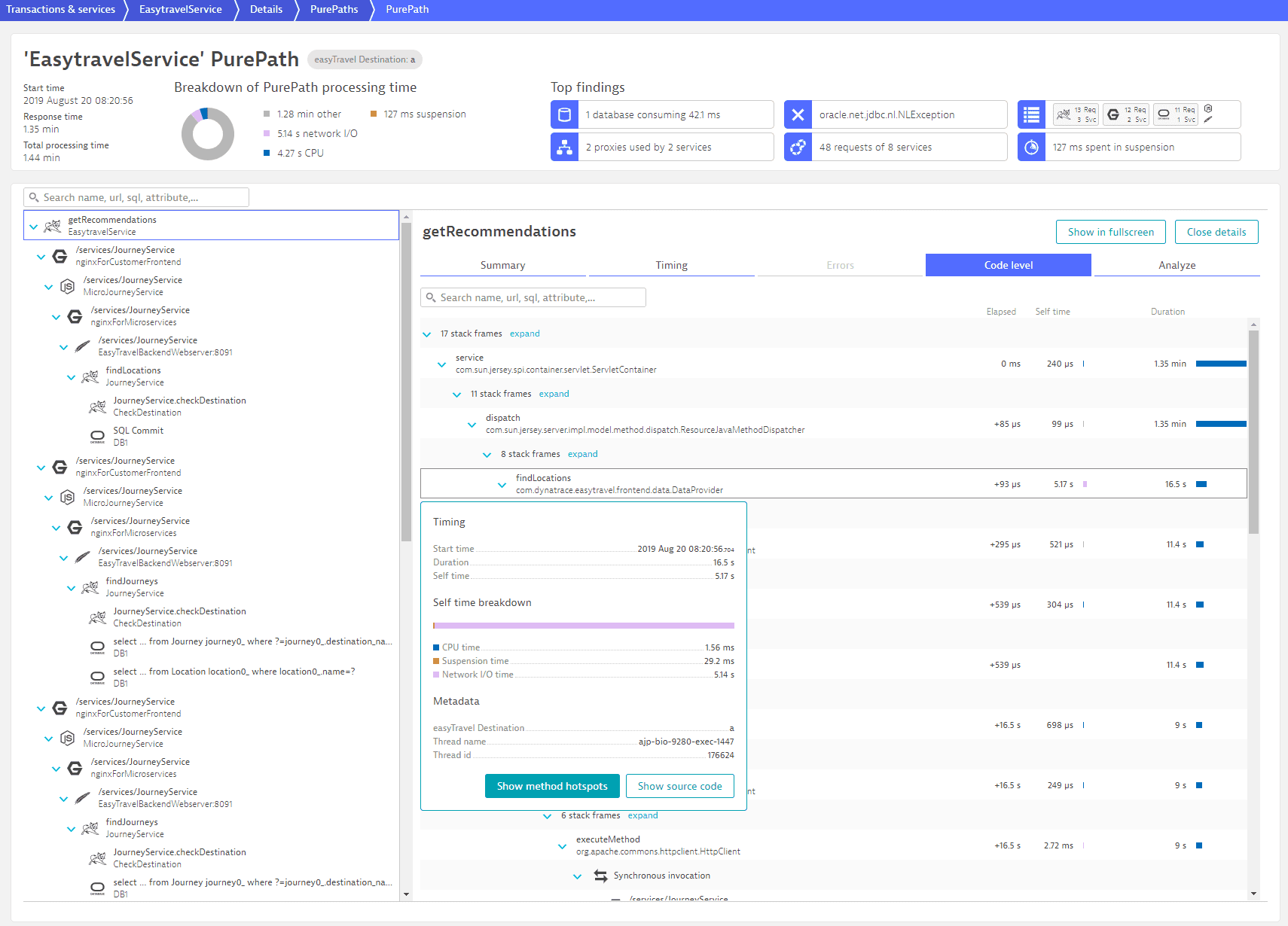Screen dimensions: 1288x926
Task: Click Show in fullscreen button
Action: (1111, 232)
